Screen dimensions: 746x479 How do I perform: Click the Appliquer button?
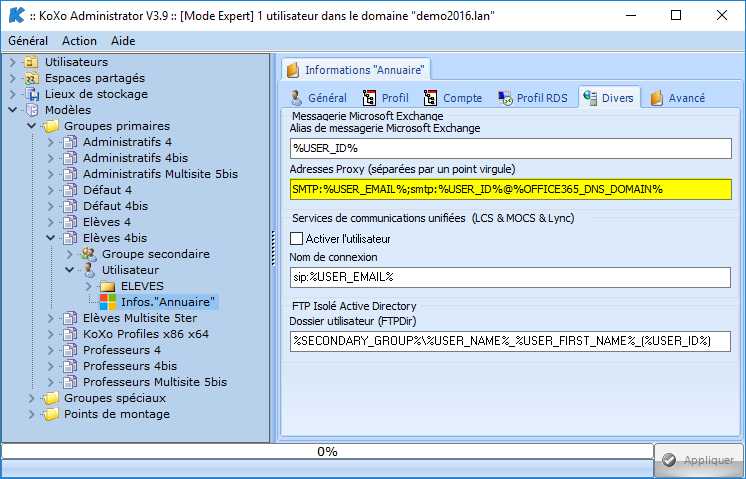pos(699,459)
